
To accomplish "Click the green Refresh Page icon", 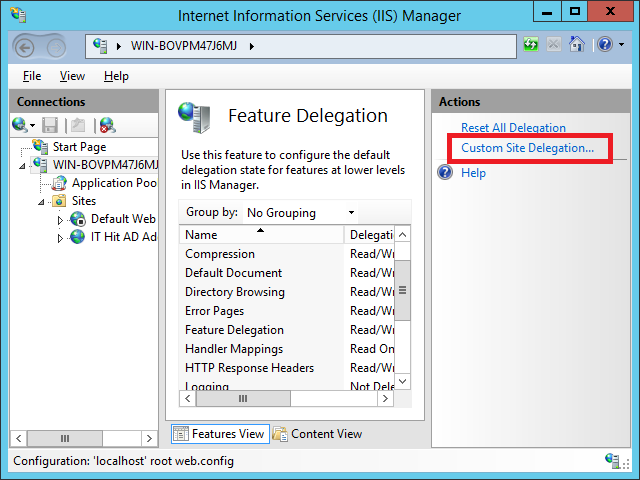I will point(531,44).
